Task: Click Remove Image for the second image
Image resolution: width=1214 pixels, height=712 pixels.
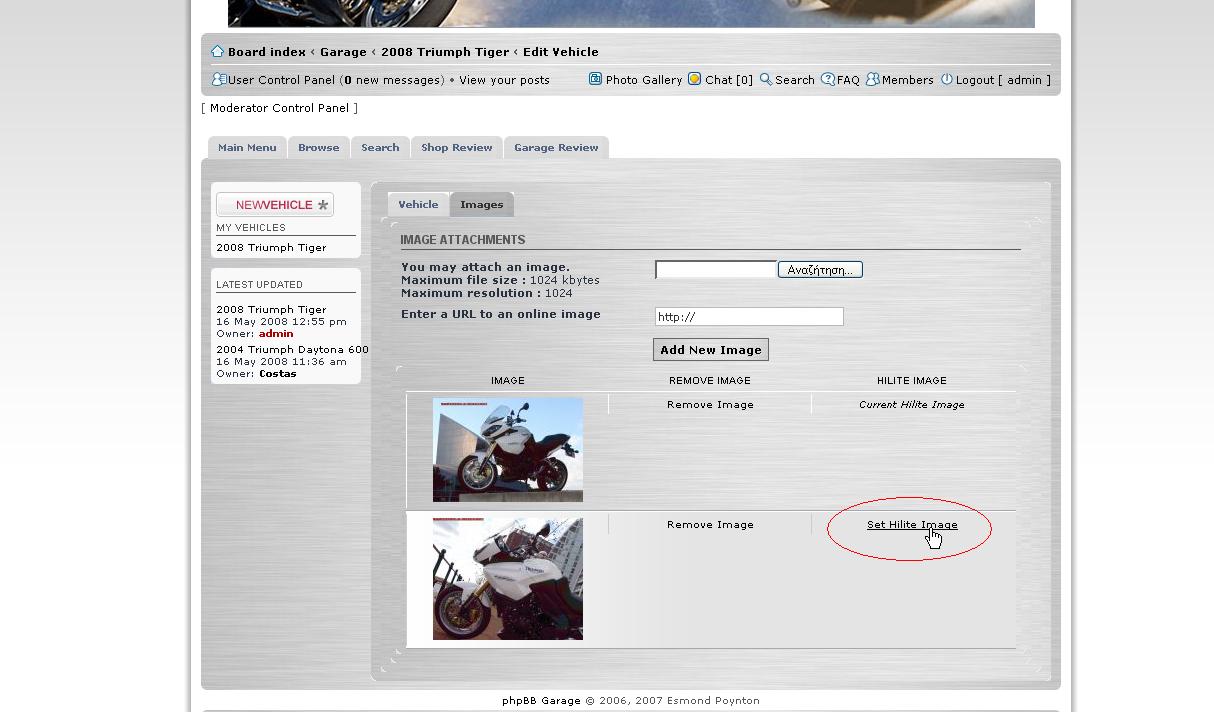Action: pos(710,525)
